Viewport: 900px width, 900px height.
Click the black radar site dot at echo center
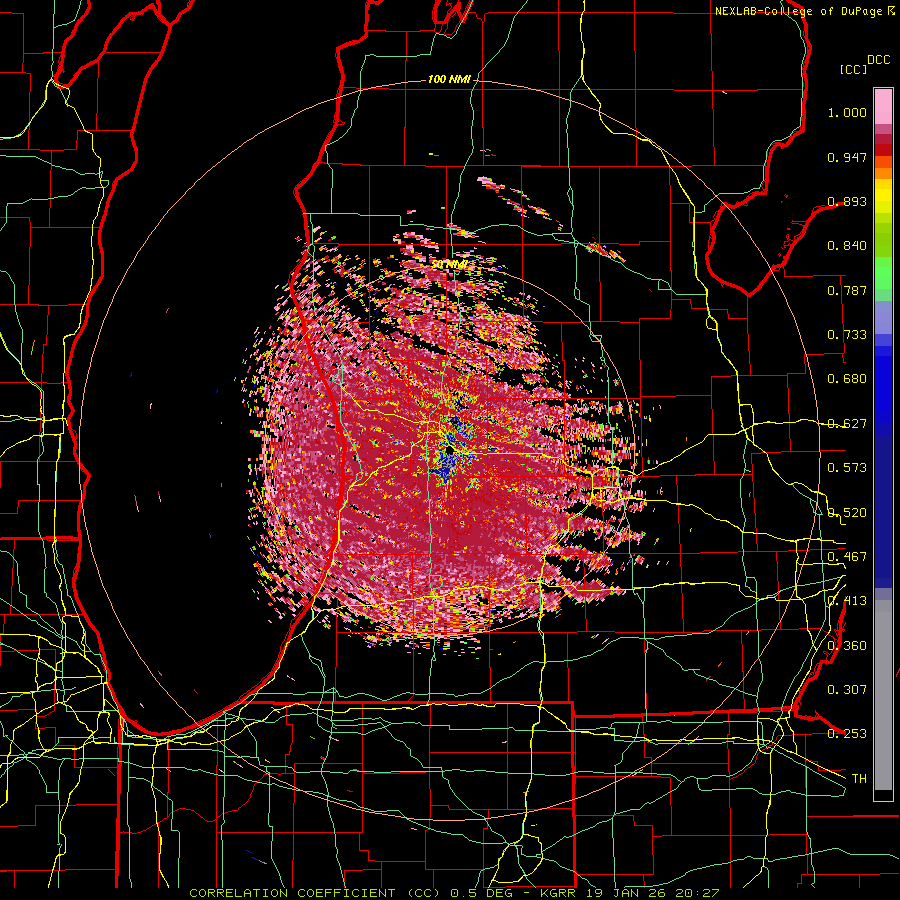click(x=449, y=452)
